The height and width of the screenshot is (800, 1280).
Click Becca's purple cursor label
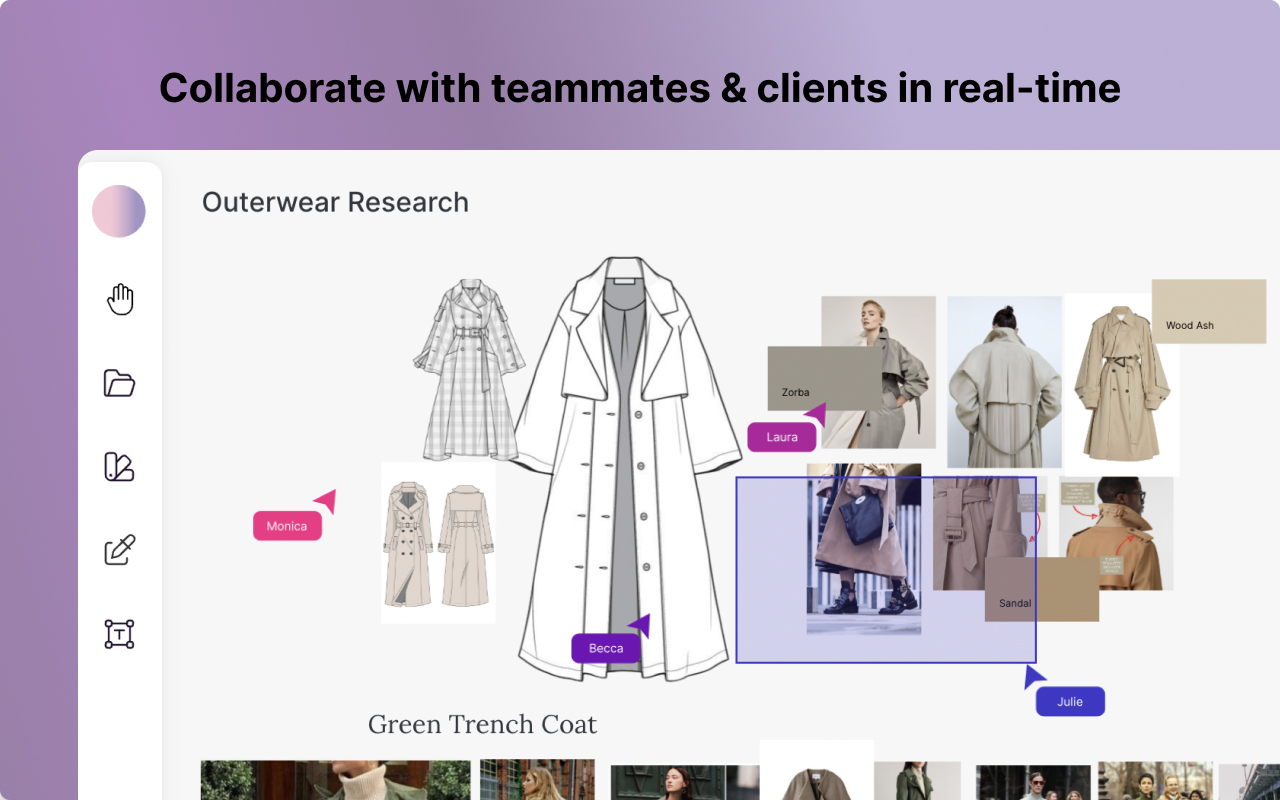tap(606, 648)
